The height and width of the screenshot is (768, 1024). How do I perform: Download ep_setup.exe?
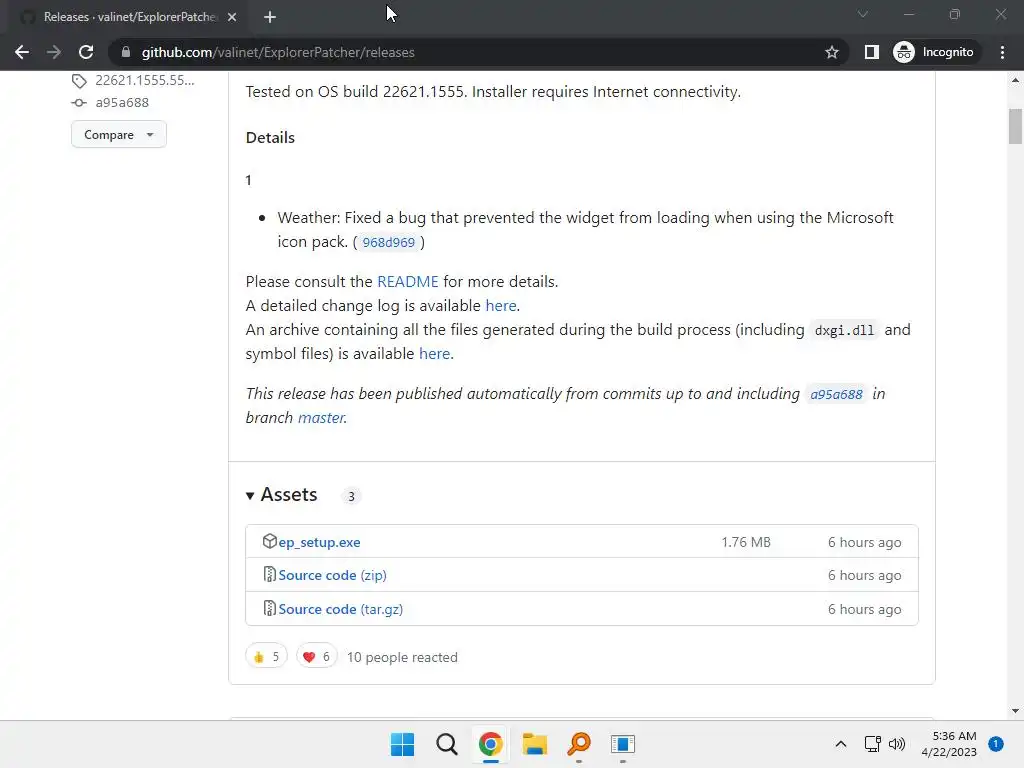pyautogui.click(x=319, y=542)
